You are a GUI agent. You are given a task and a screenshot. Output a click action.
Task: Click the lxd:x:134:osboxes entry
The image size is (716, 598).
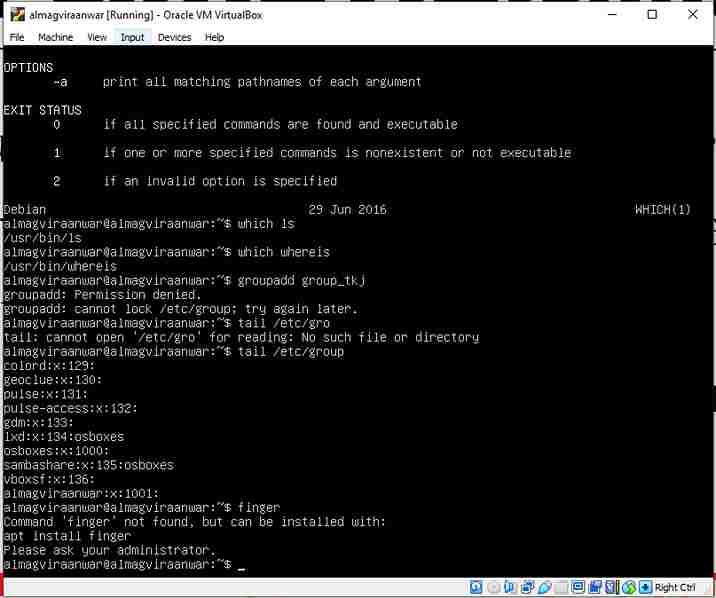point(63,436)
